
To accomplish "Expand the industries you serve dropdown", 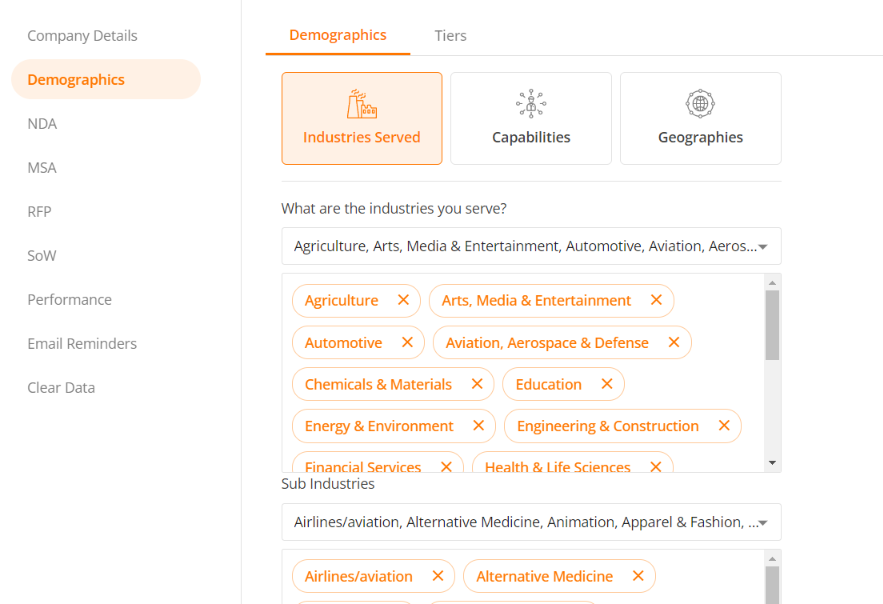I will [531, 246].
